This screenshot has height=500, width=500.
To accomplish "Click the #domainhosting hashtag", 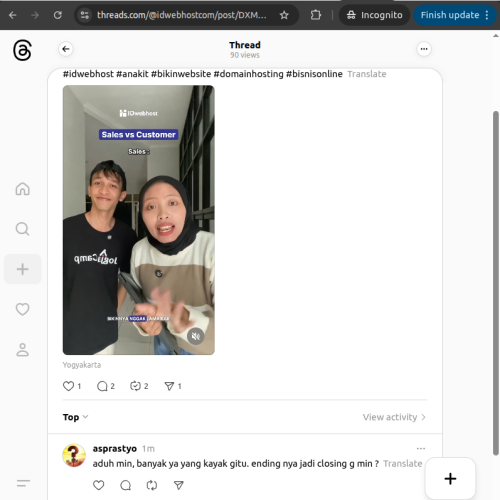I will pos(248,74).
